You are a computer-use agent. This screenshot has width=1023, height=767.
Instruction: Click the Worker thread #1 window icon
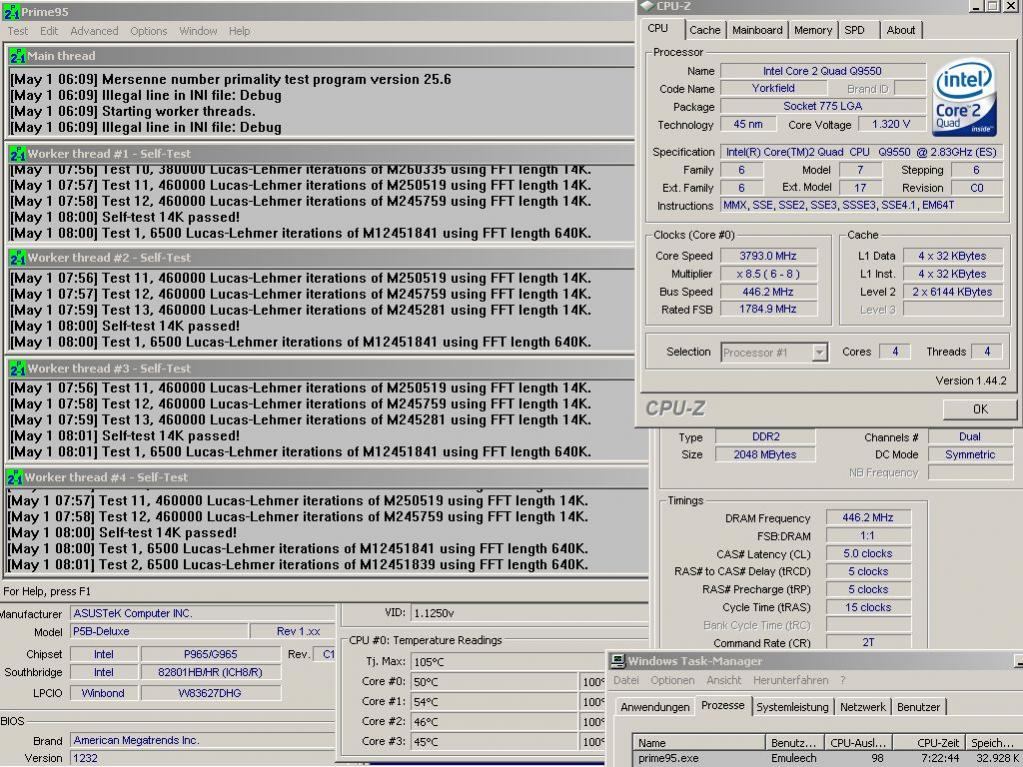18,154
